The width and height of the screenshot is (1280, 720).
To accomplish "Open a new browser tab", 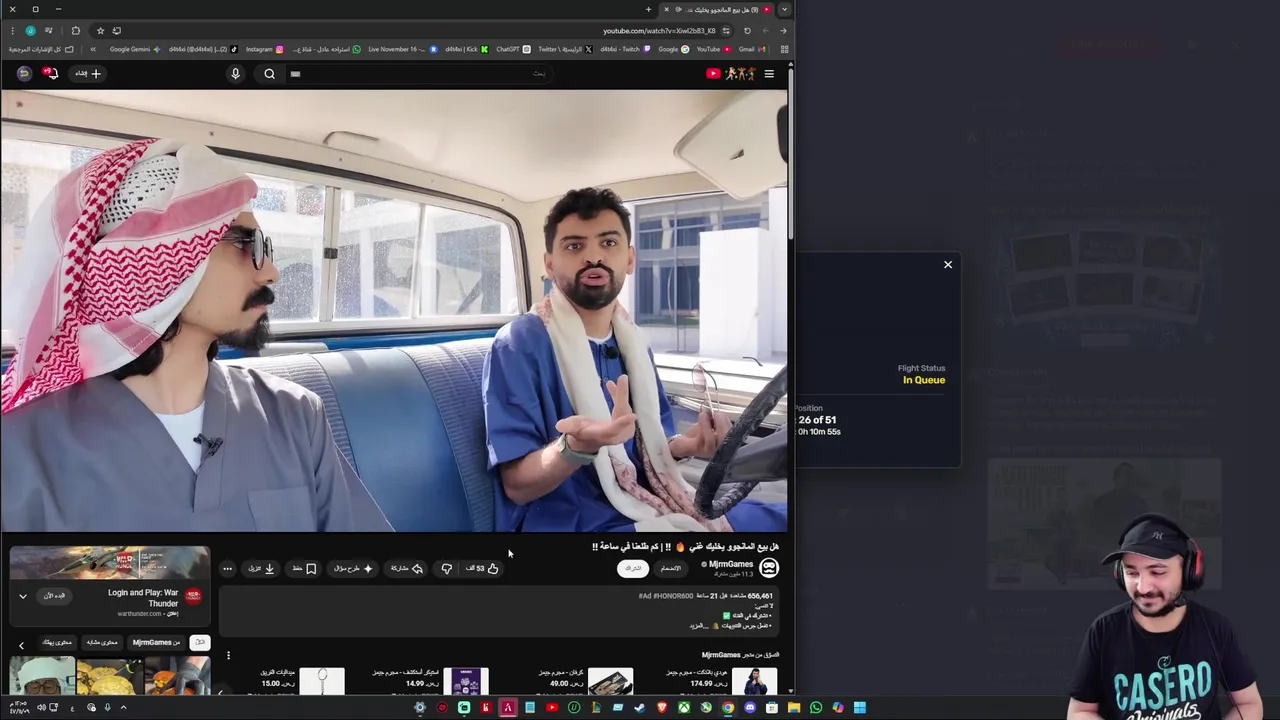I will 648,9.
